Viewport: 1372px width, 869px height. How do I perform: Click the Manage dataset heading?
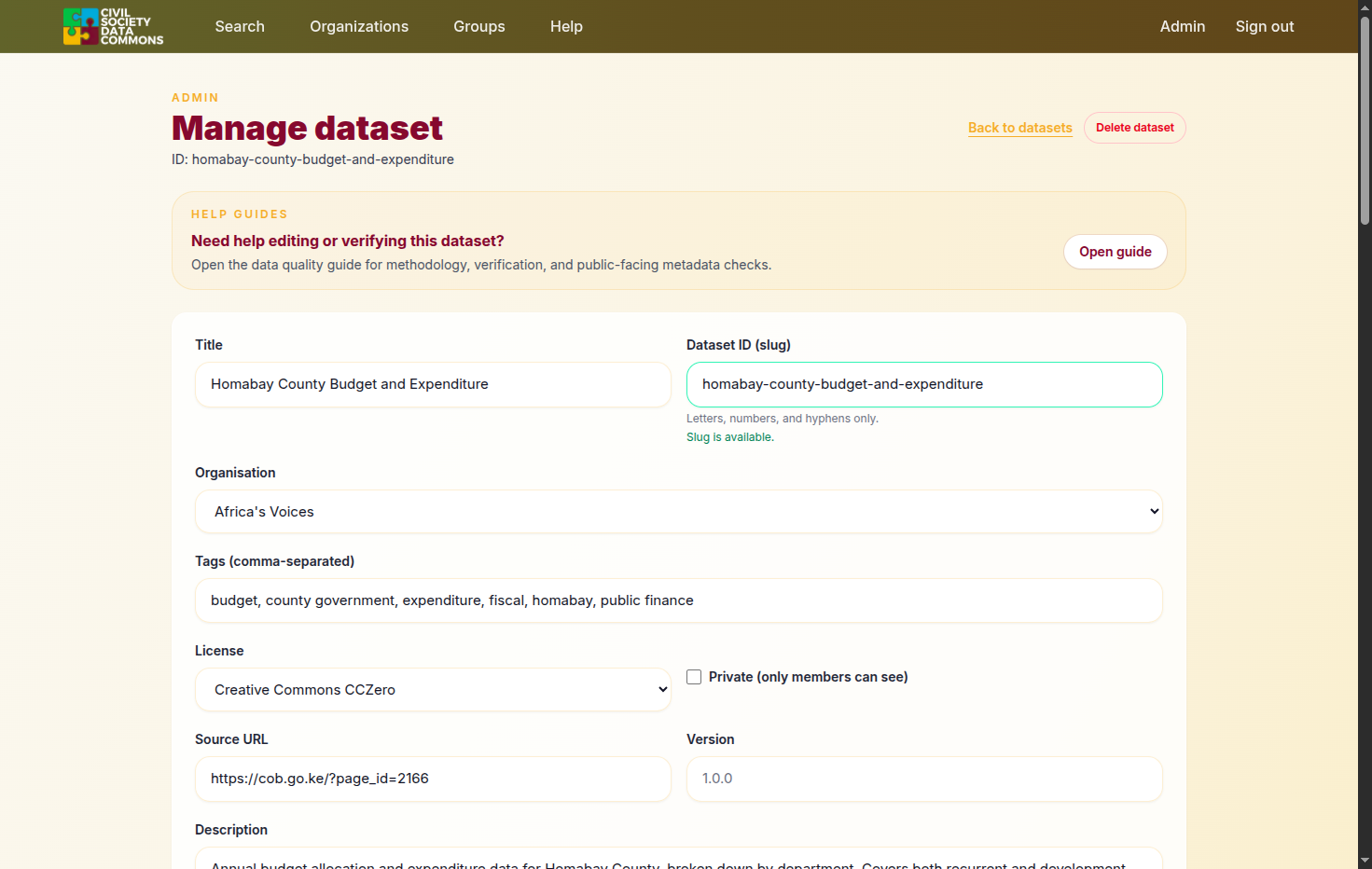click(307, 128)
